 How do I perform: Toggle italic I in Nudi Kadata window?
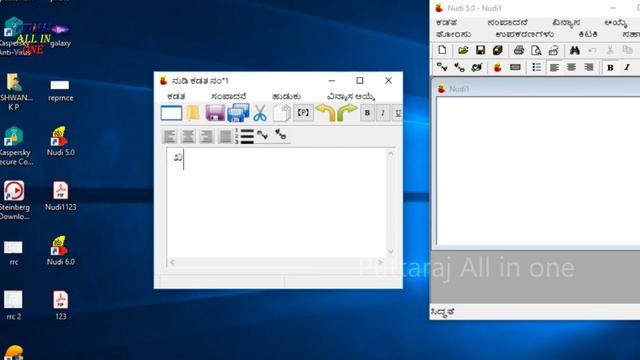coord(382,113)
